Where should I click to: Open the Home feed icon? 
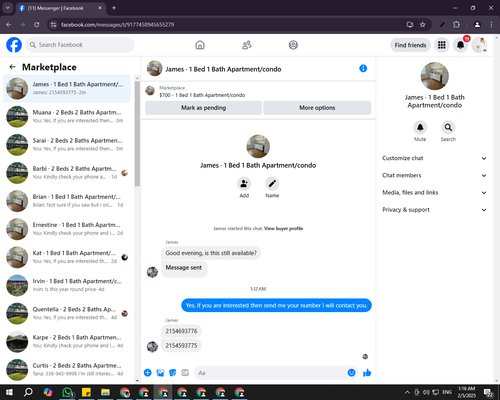pyautogui.click(x=200, y=45)
